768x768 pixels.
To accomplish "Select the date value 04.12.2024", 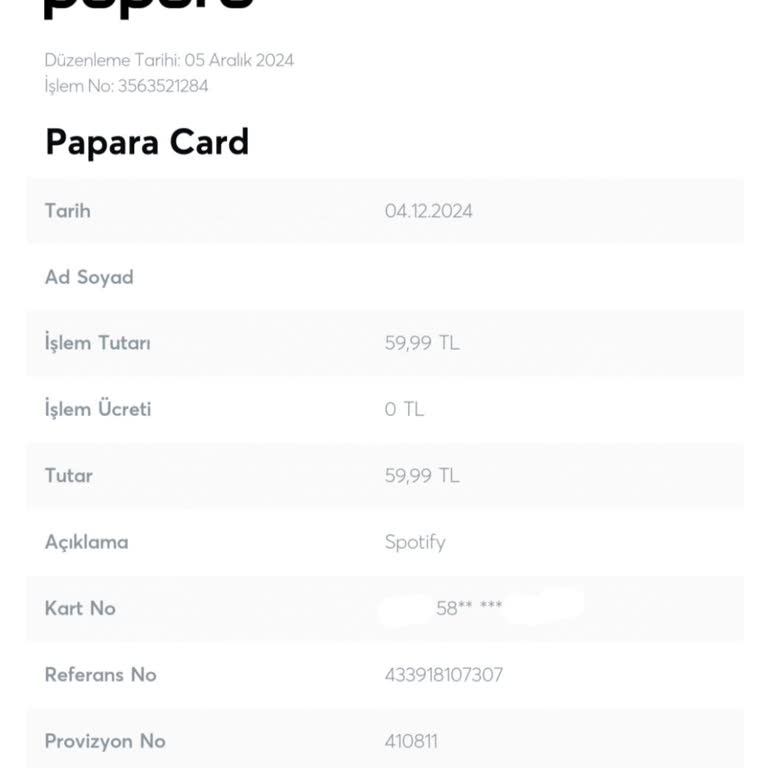I will pyautogui.click(x=428, y=211).
